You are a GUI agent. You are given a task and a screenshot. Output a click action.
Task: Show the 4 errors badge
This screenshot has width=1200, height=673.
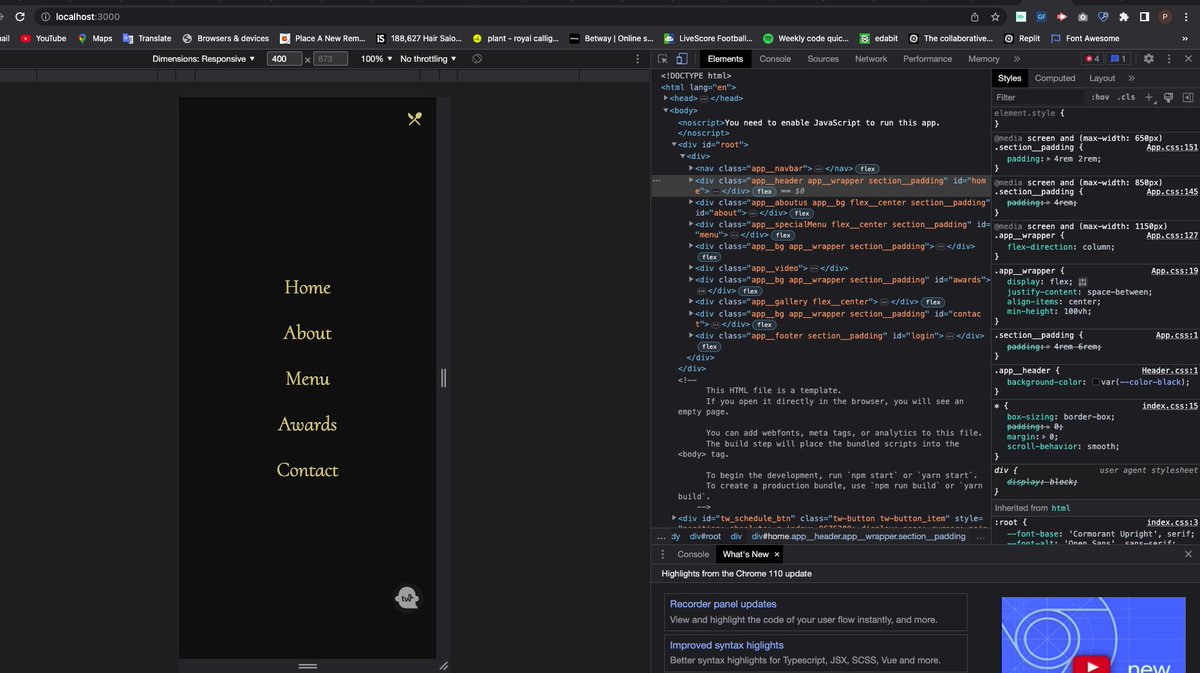pos(1092,59)
